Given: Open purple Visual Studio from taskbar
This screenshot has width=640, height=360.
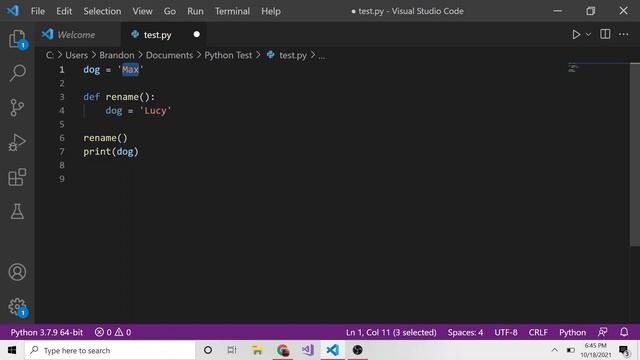Looking at the screenshot, I should point(308,350).
